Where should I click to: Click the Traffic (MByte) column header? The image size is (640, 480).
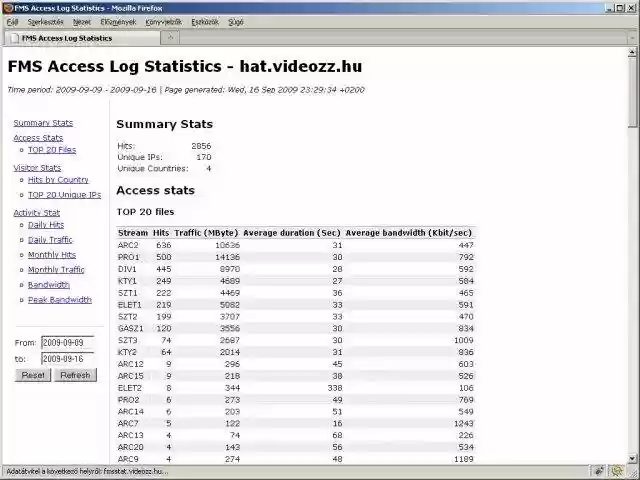(x=206, y=233)
